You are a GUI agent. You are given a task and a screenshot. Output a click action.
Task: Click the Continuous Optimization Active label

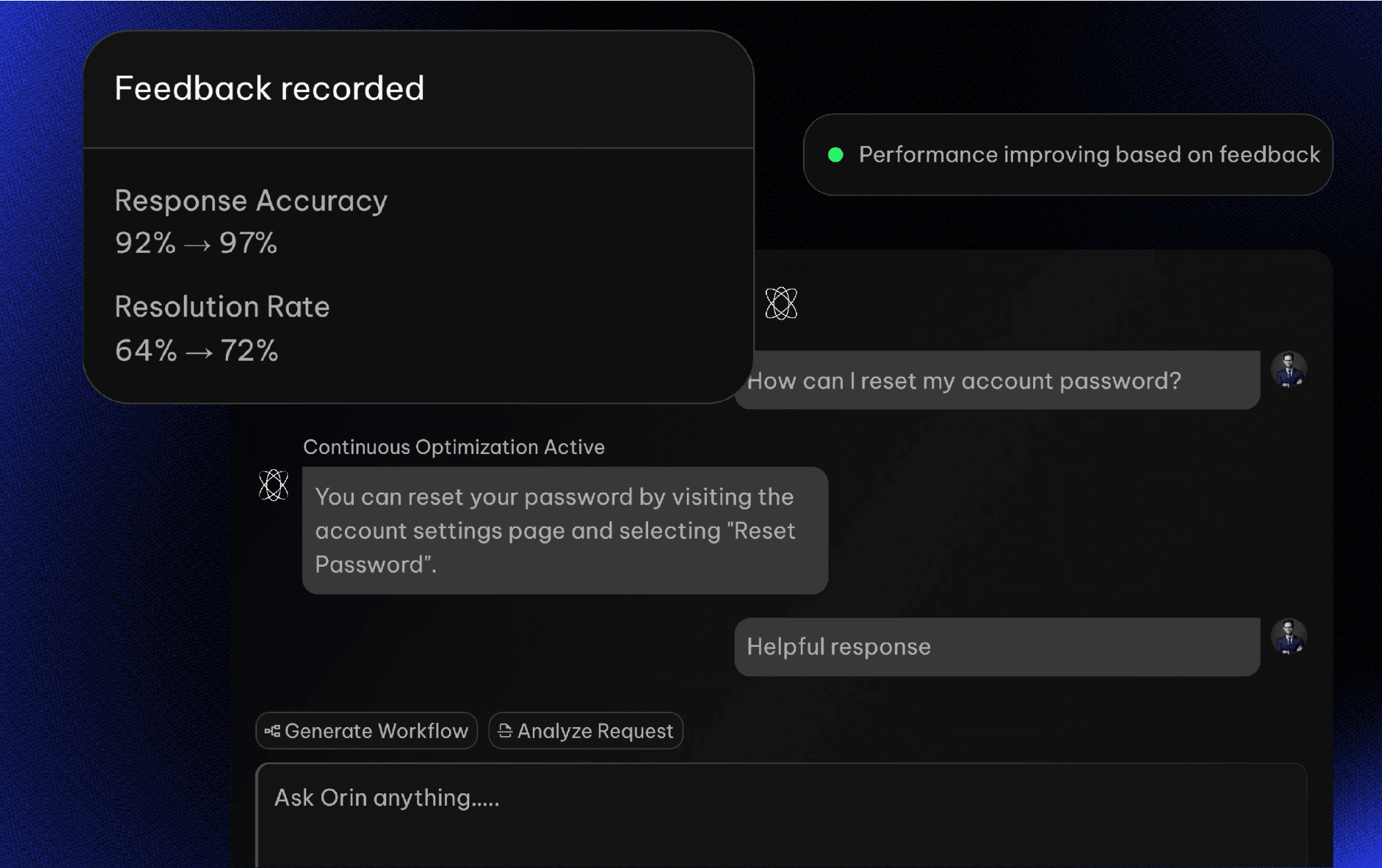[454, 447]
